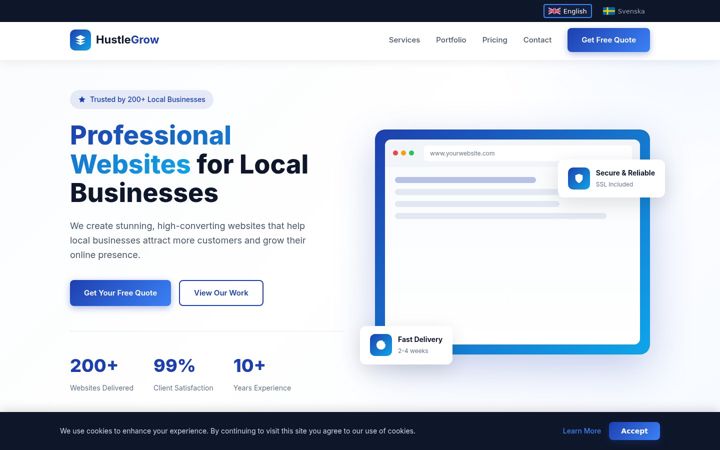Click the Get Free Quote header button
This screenshot has height=450, width=720.
pyautogui.click(x=608, y=40)
